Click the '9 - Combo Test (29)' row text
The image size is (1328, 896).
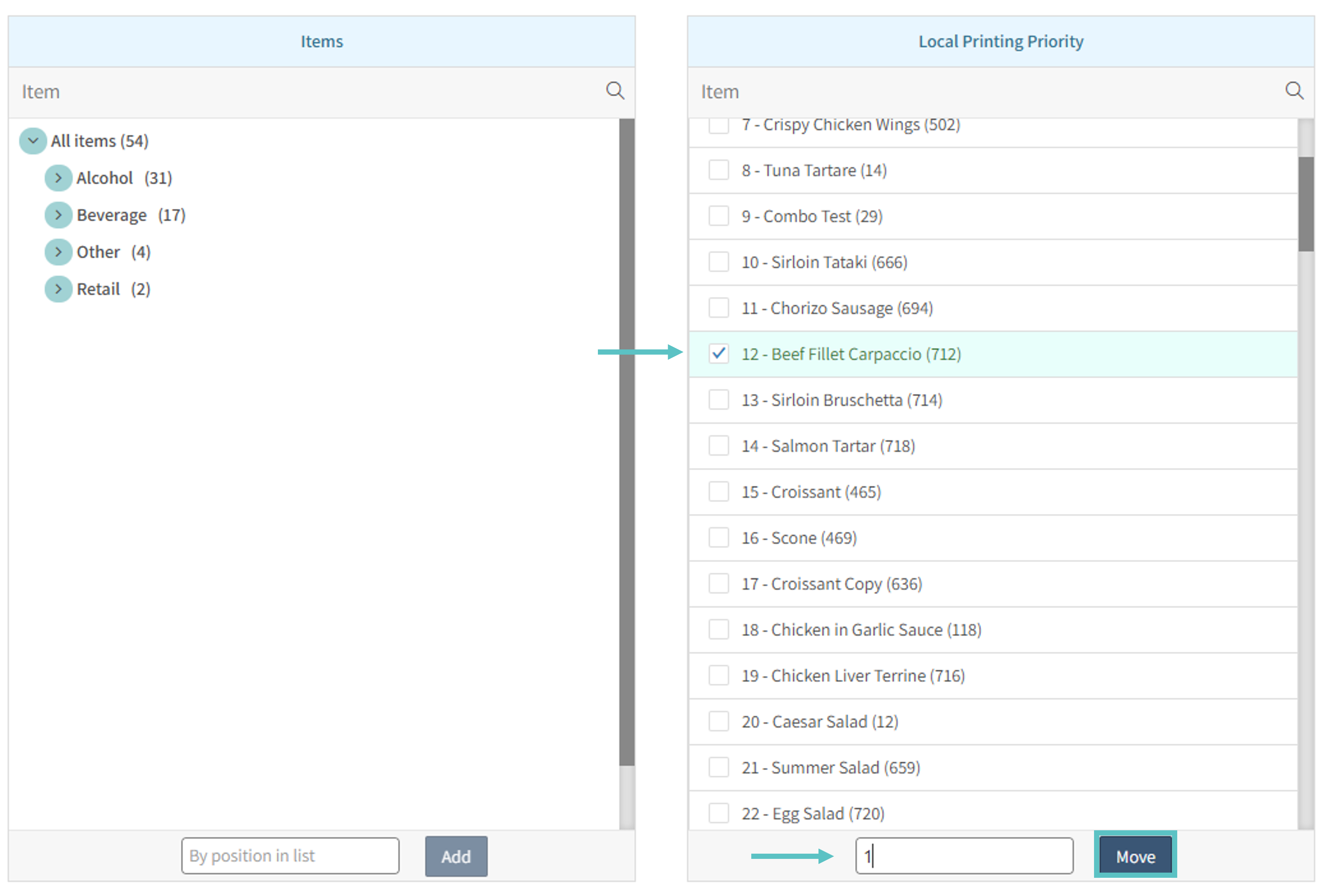tap(812, 216)
